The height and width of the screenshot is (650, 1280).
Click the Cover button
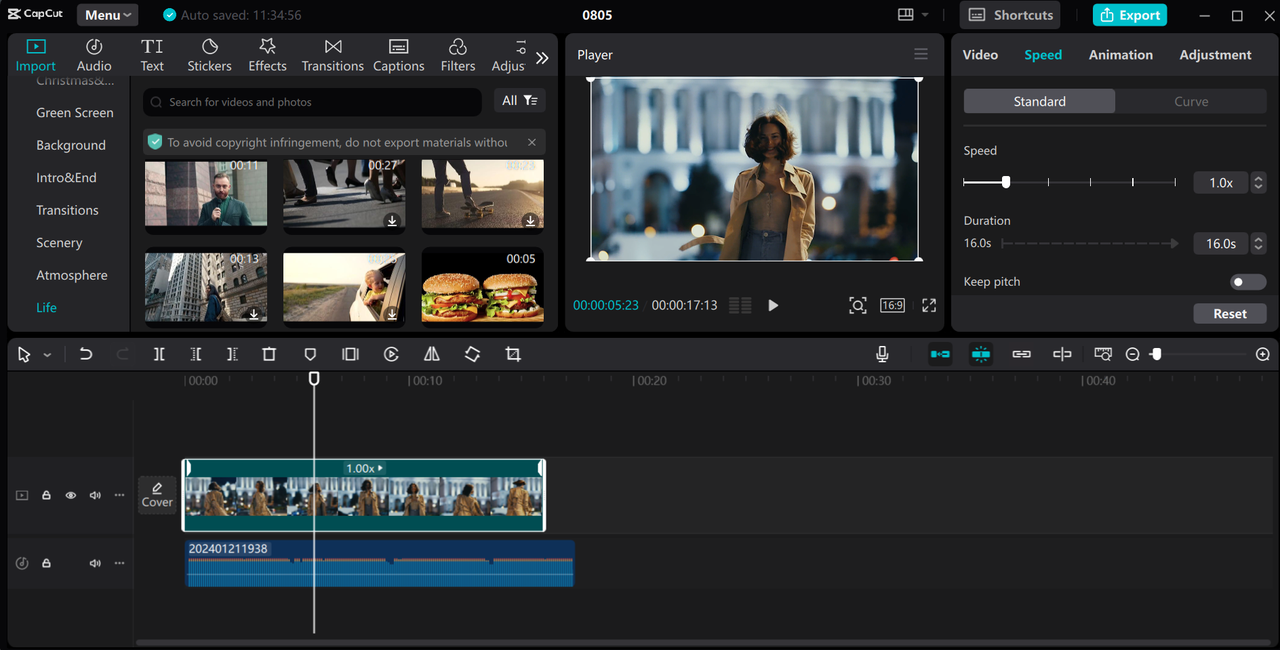(x=157, y=495)
